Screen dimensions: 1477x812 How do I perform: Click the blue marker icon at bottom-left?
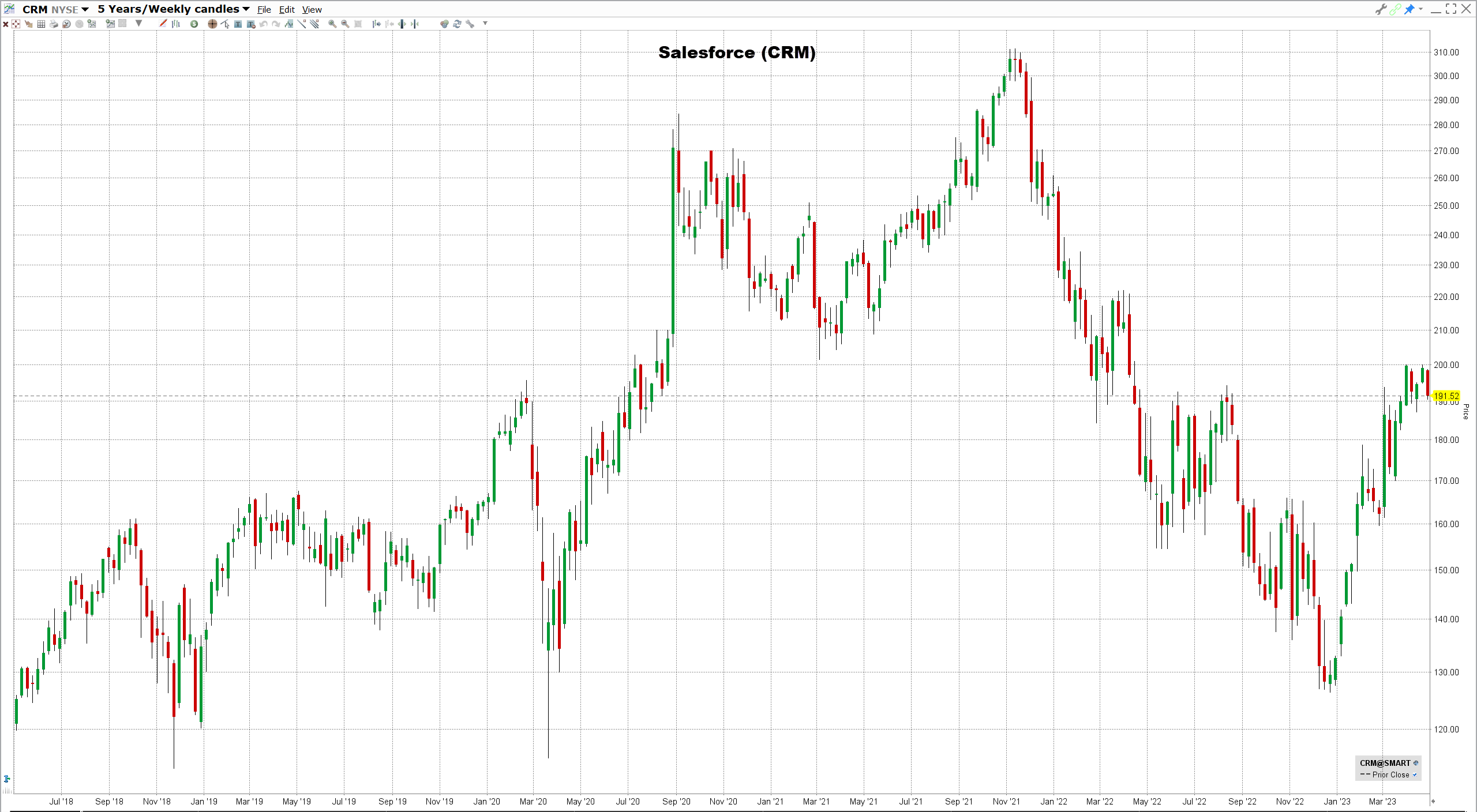point(7,779)
